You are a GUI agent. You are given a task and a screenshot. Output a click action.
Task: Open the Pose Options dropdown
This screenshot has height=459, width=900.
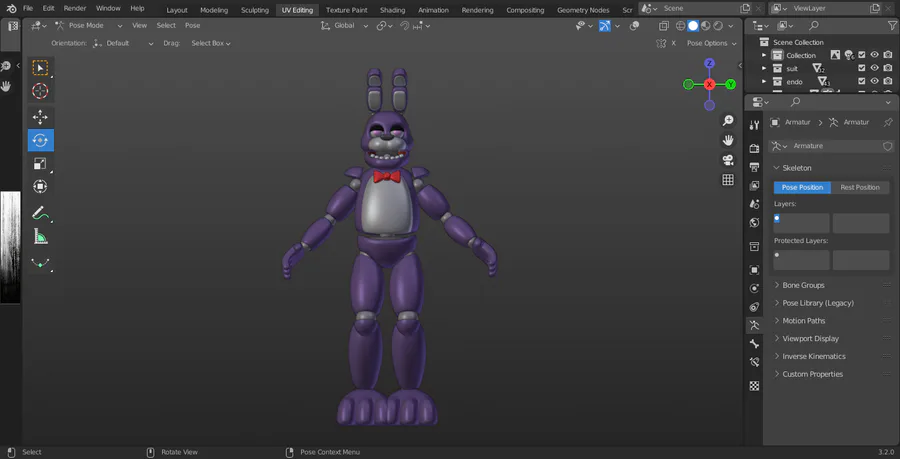click(x=711, y=43)
